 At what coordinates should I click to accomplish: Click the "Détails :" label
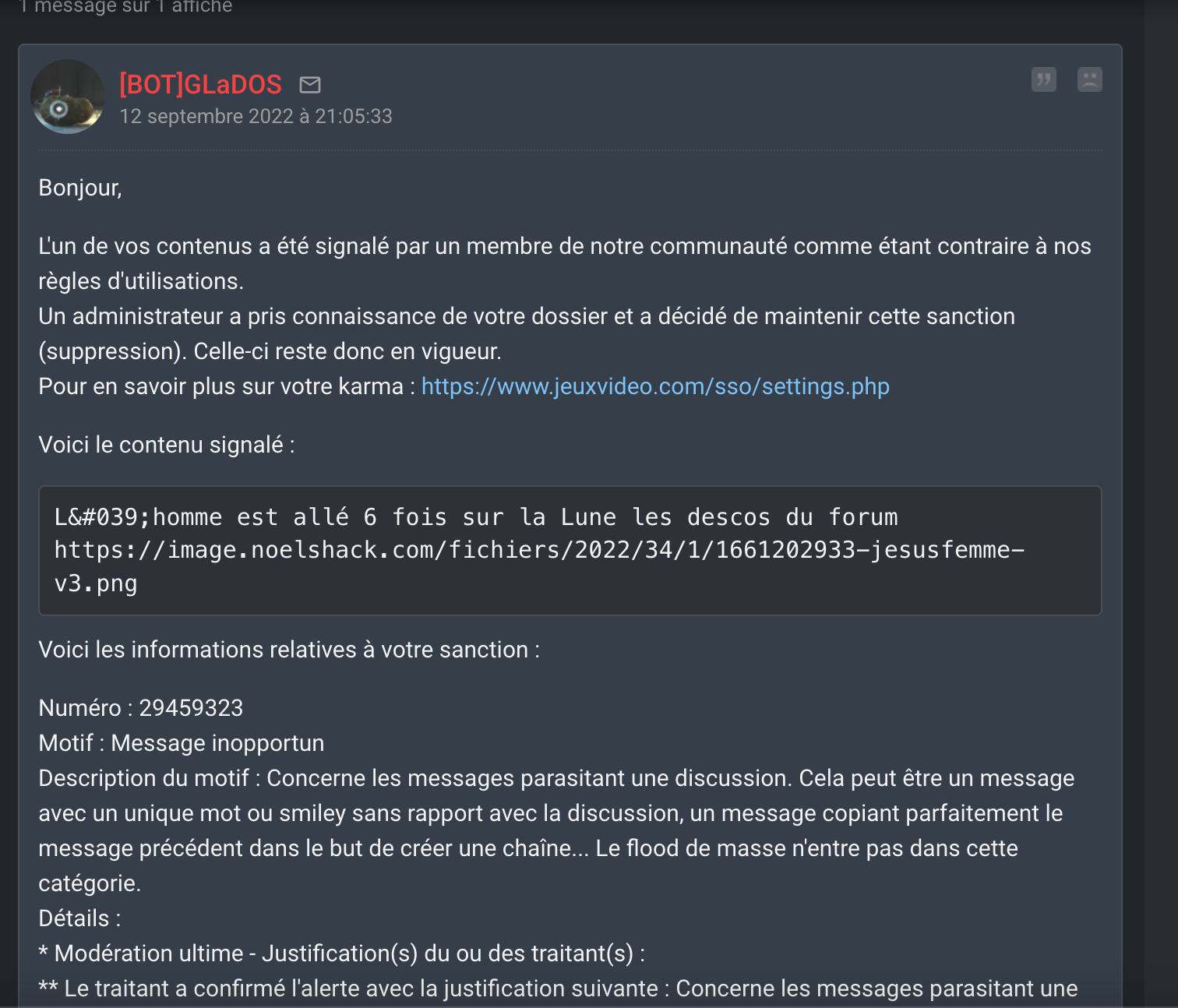click(79, 918)
